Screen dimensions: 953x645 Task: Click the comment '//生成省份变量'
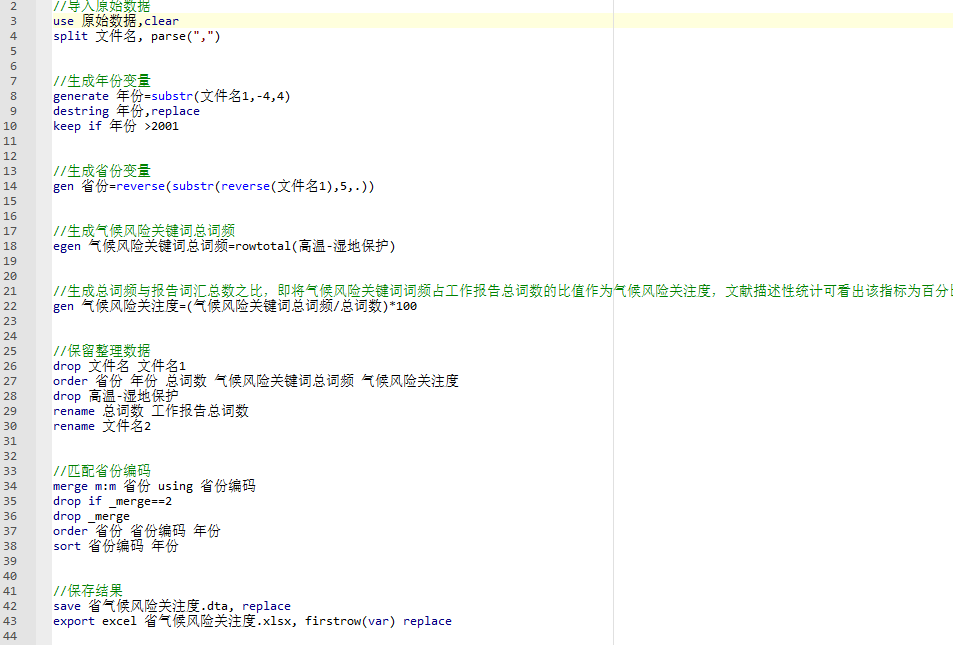[101, 171]
